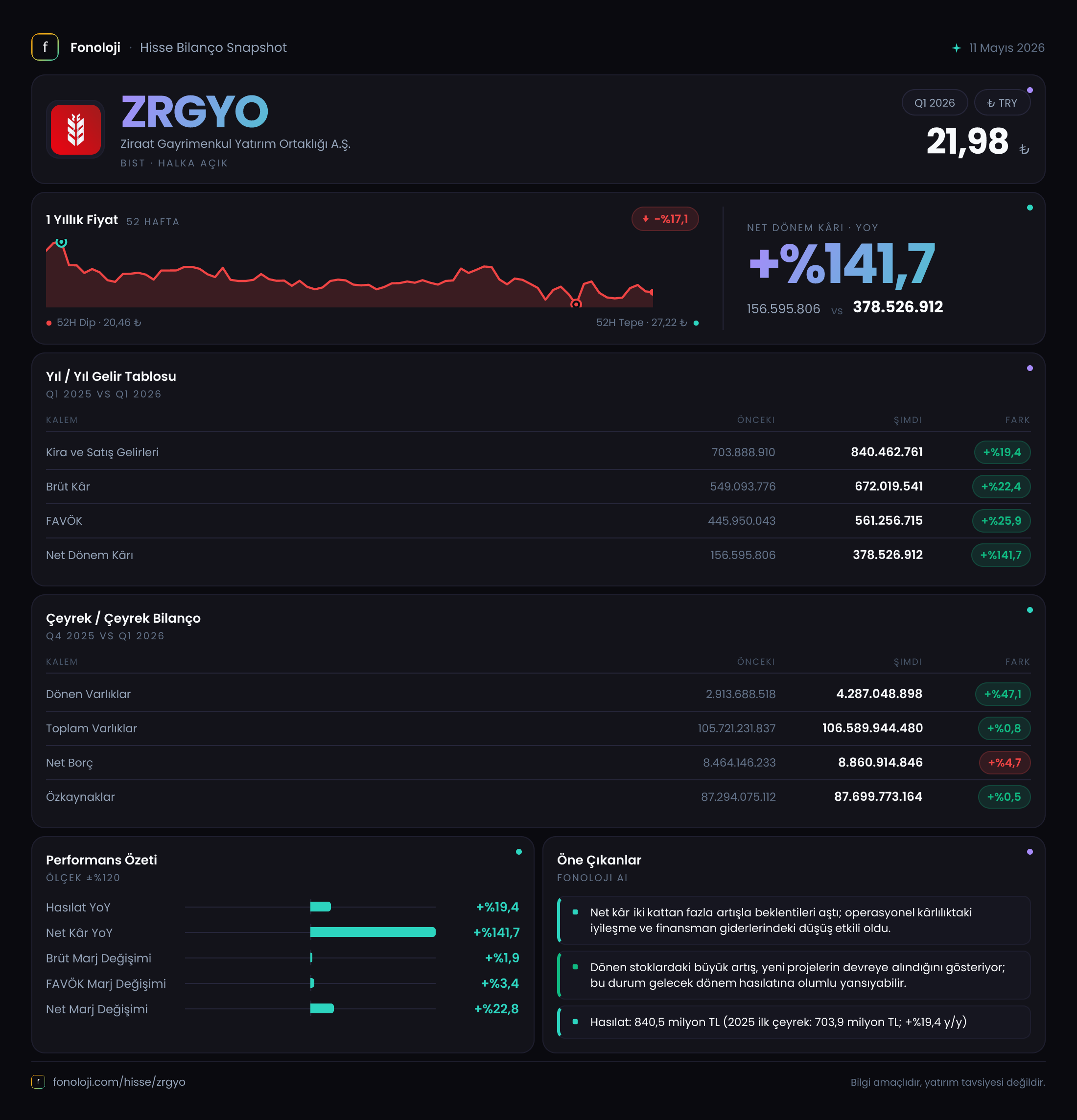Screen dimensions: 1077x1120
Task: Click the Hasılat YoY performance bar
Action: click(321, 906)
